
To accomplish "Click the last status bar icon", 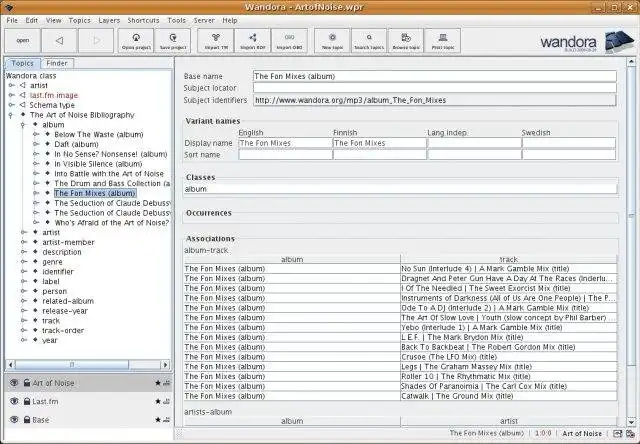I will coord(630,434).
